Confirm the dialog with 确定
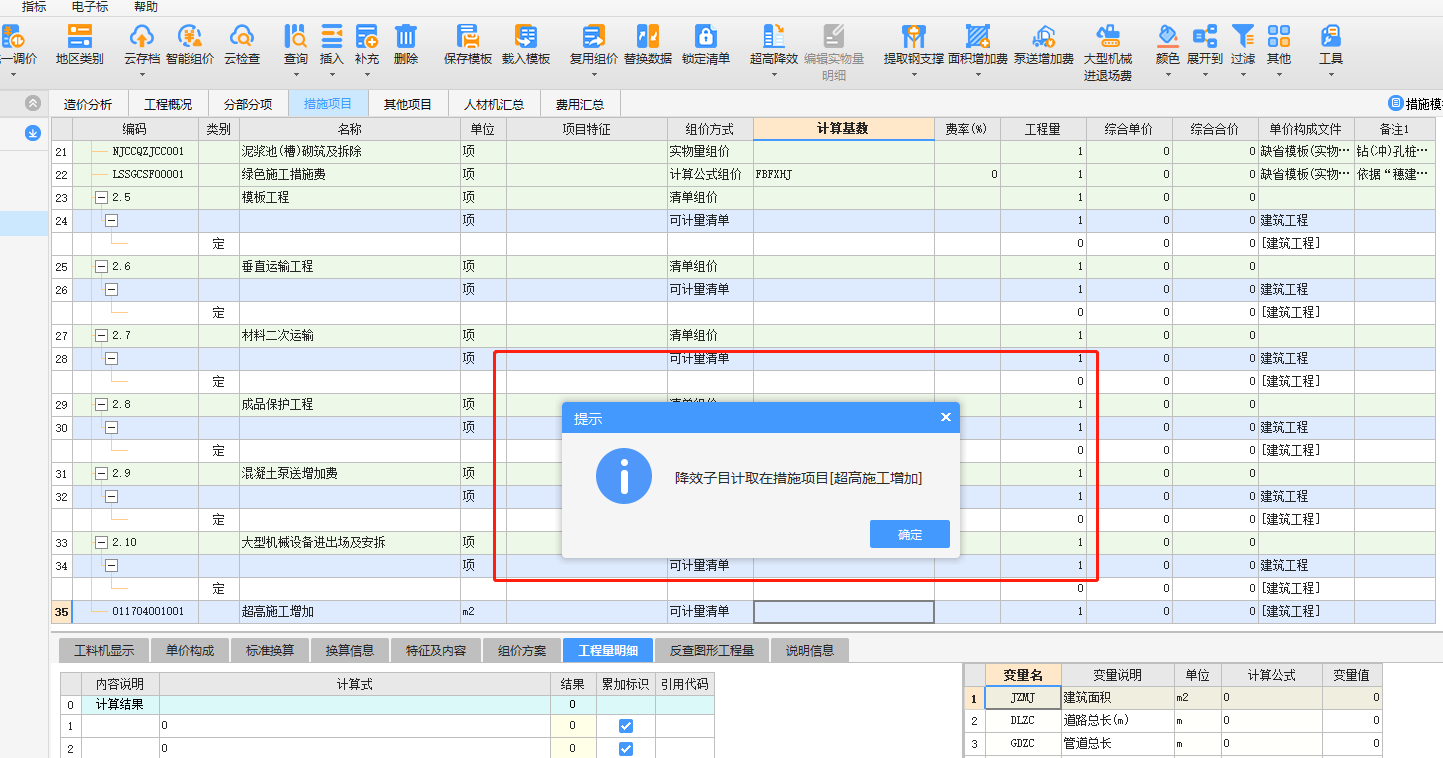The width and height of the screenshot is (1443, 758). click(910, 535)
